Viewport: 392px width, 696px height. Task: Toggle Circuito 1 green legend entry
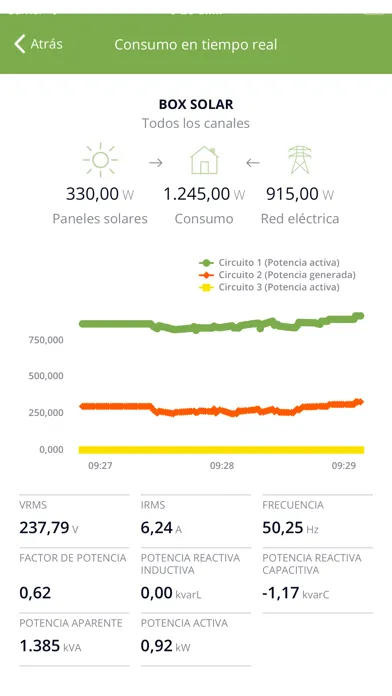tap(269, 262)
